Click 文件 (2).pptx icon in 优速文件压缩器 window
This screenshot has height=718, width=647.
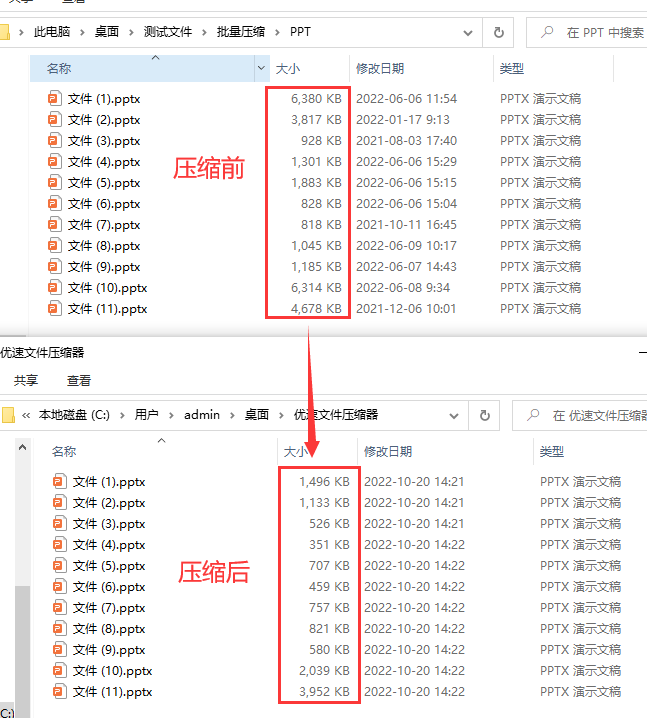click(x=60, y=503)
